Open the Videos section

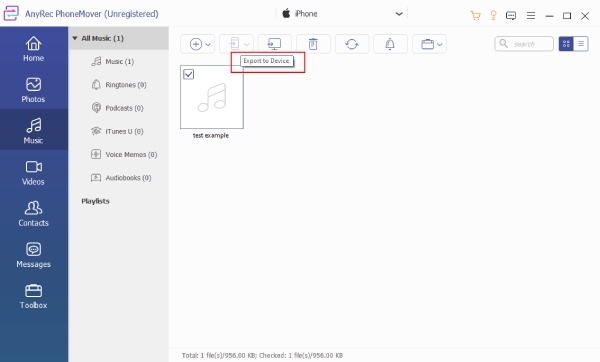(34, 173)
